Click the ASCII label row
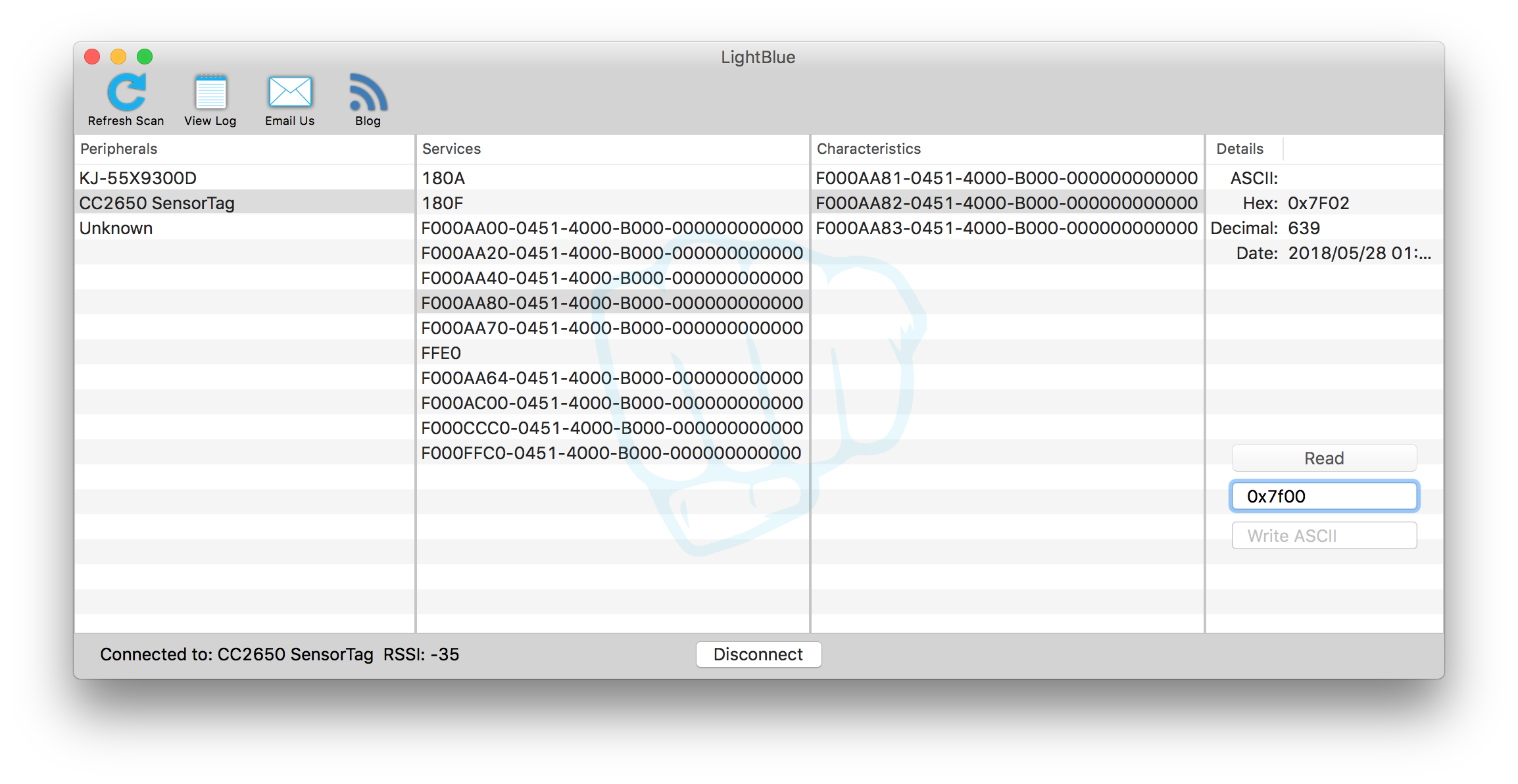 1325,178
